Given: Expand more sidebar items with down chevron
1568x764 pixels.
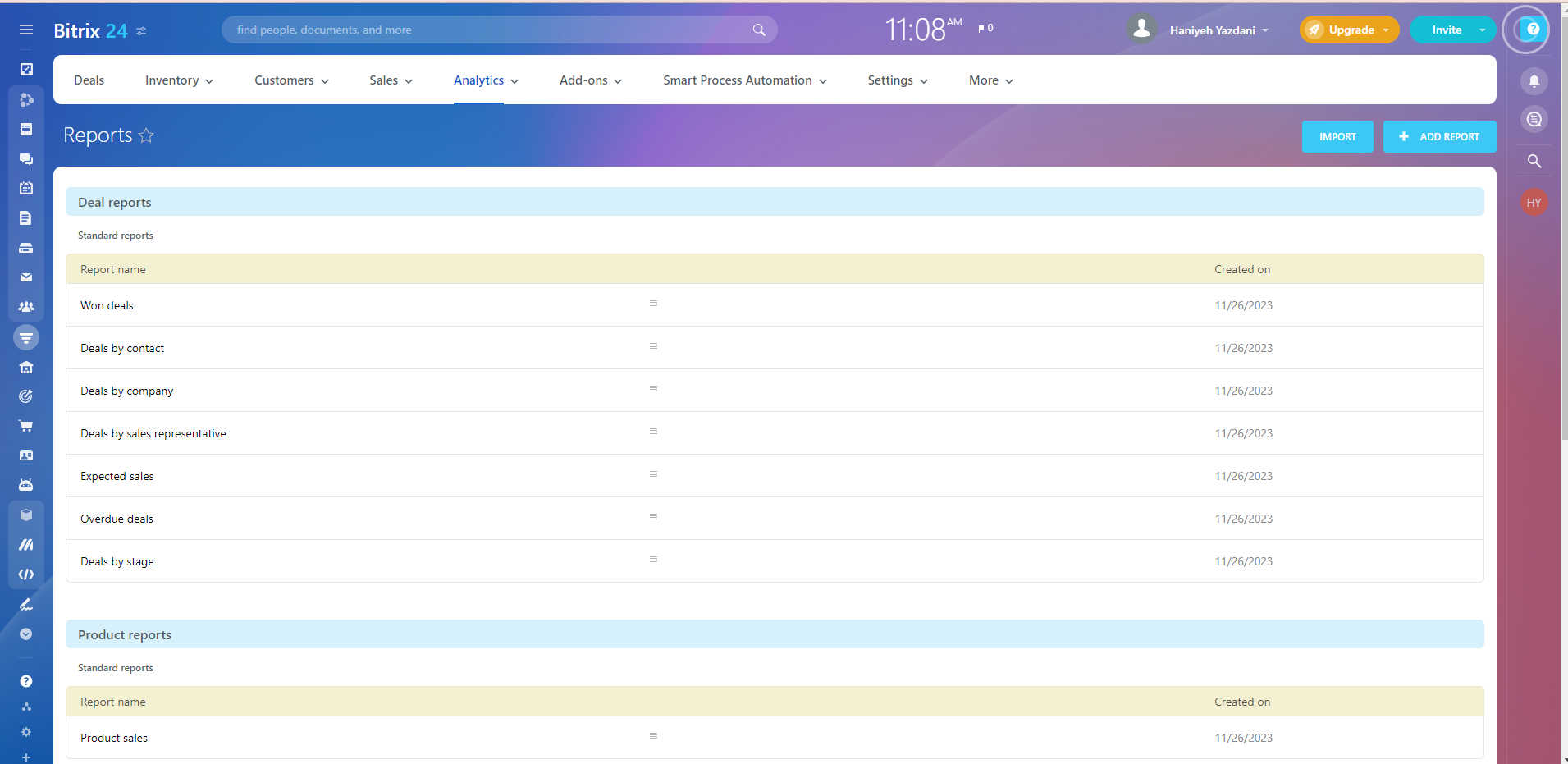Looking at the screenshot, I should tap(26, 634).
